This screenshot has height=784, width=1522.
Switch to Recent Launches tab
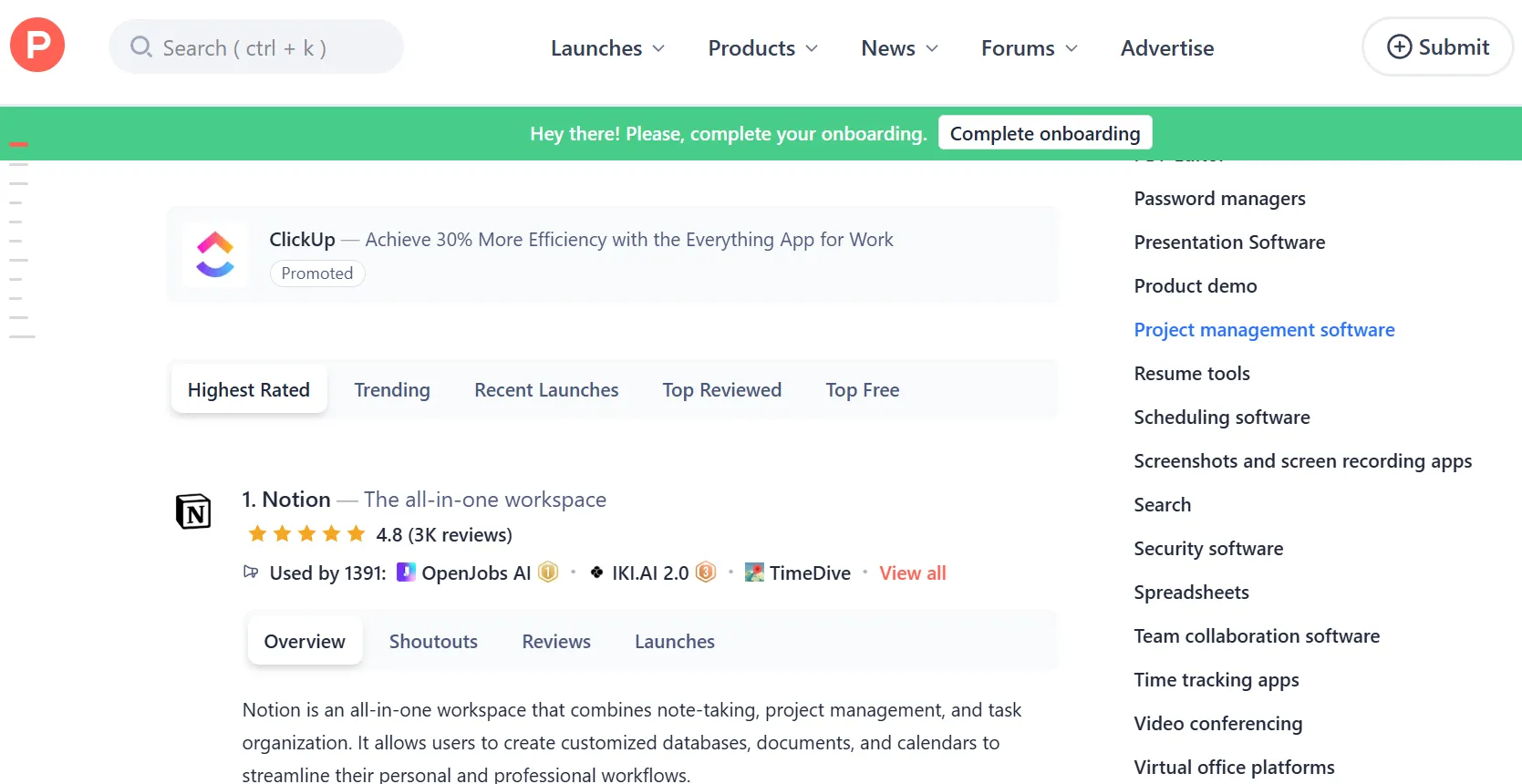pos(546,390)
